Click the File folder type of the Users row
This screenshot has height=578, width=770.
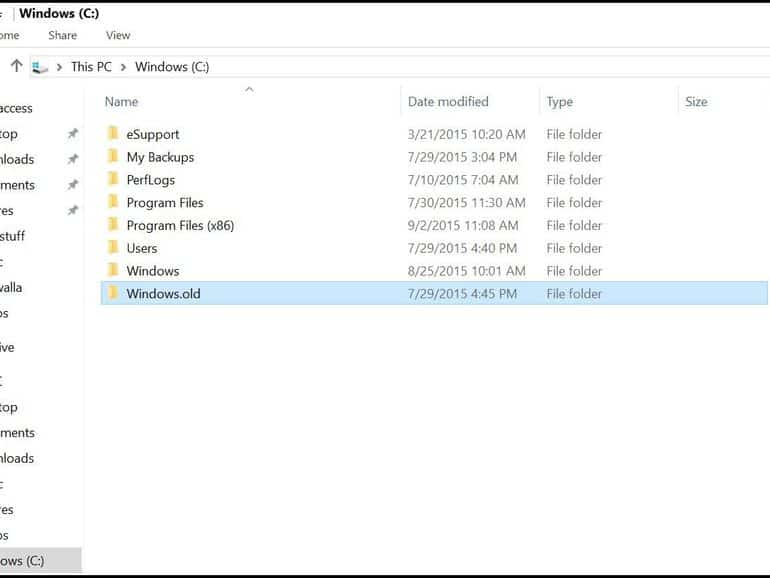point(574,248)
